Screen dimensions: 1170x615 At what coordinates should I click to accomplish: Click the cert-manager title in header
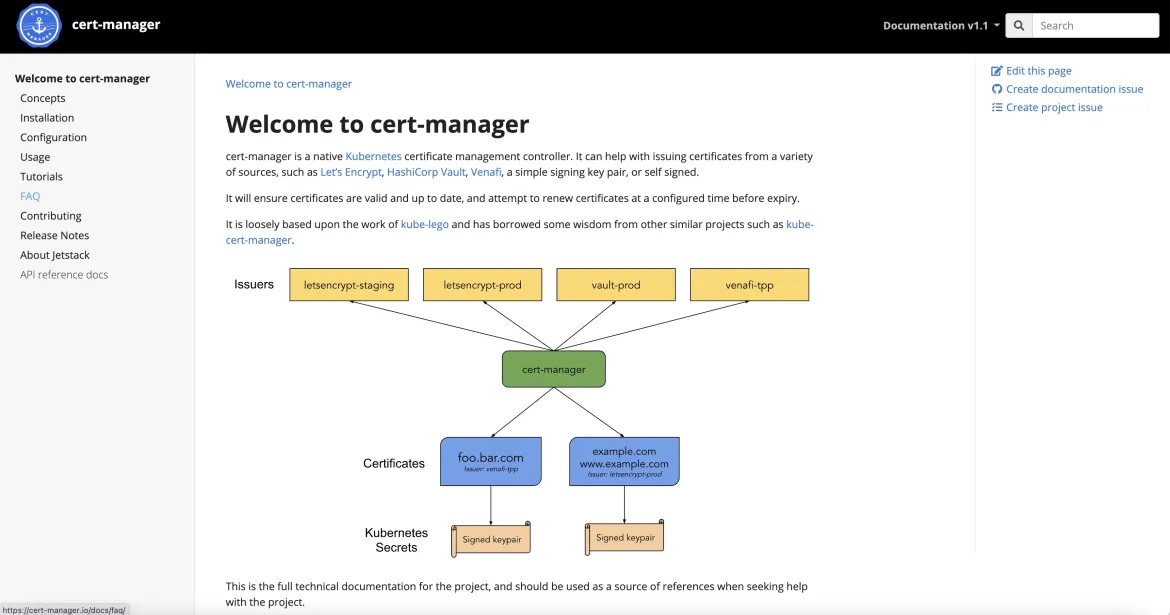tap(116, 25)
